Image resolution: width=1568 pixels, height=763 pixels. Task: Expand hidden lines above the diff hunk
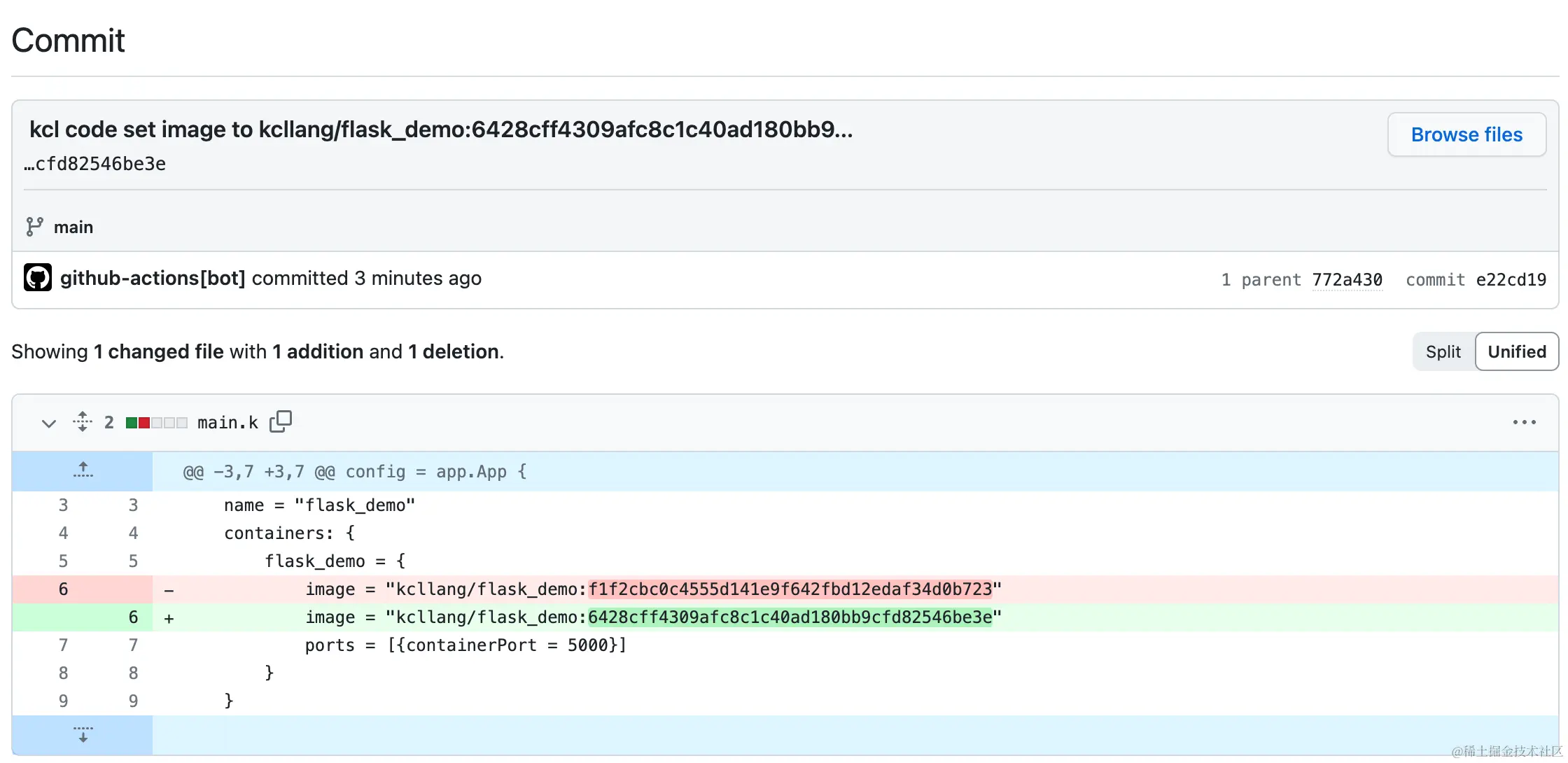pos(83,471)
